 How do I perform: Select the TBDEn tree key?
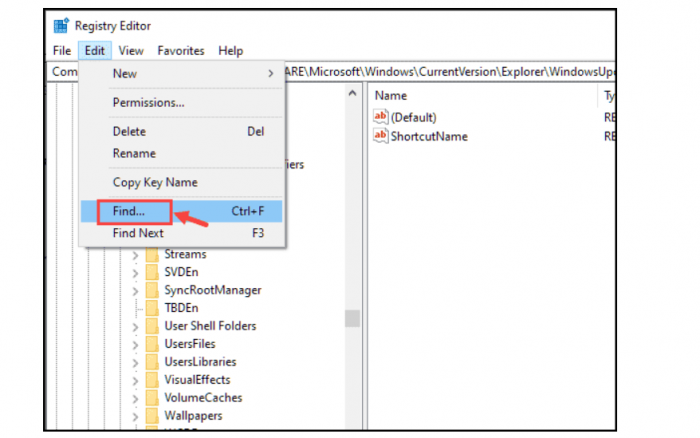click(x=181, y=308)
